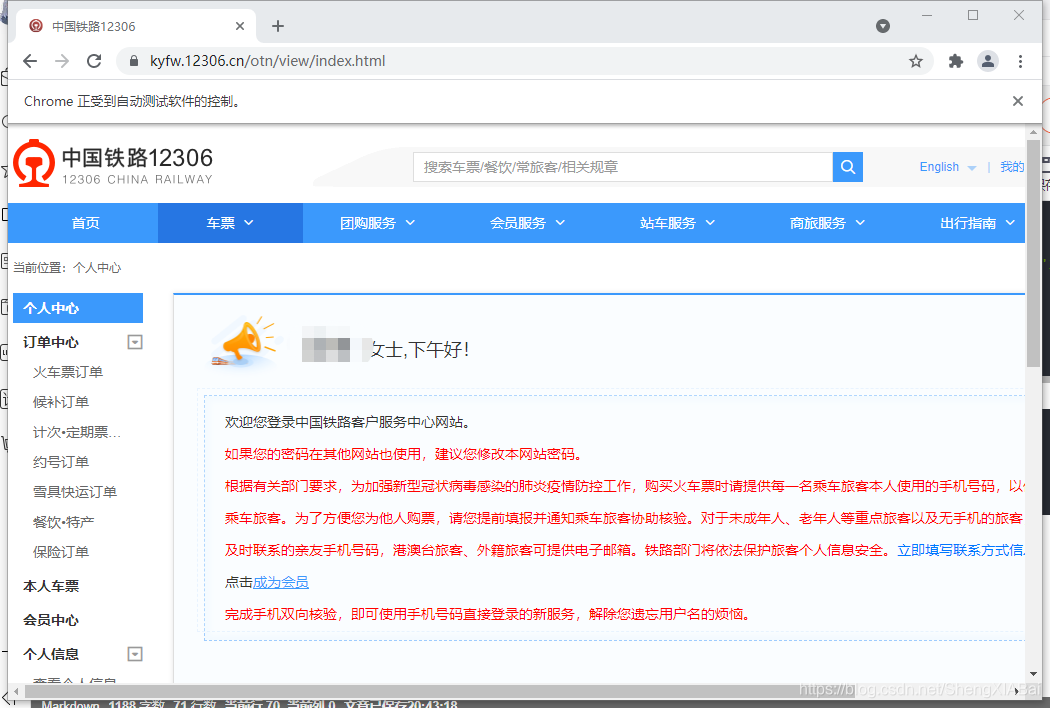This screenshot has height=708, width=1050.
Task: Open the 商旅服务 navigation menu
Action: click(827, 223)
